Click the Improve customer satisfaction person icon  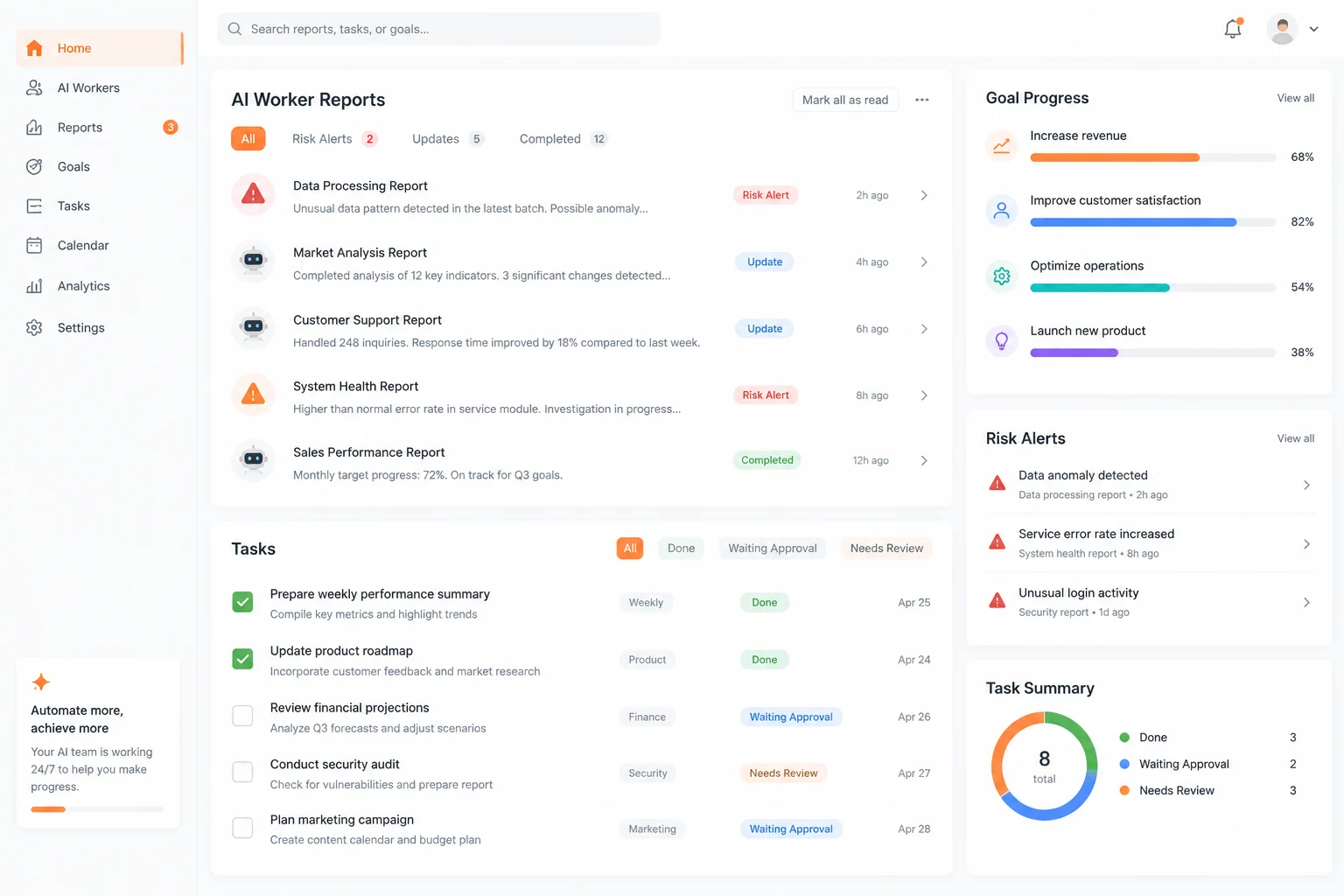click(1002, 211)
